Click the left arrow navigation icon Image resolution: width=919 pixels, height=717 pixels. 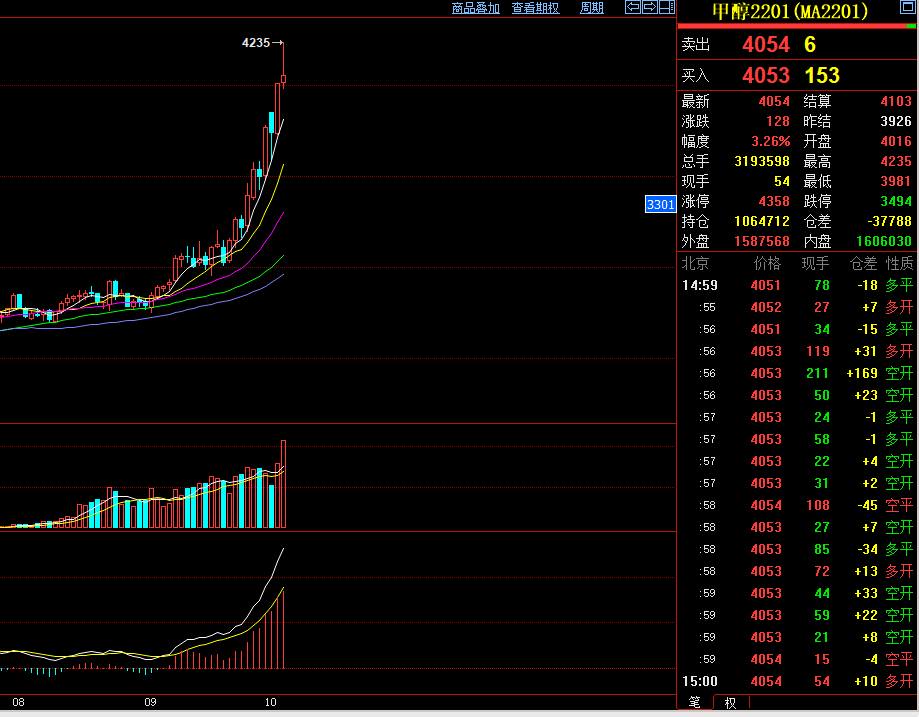click(x=633, y=8)
